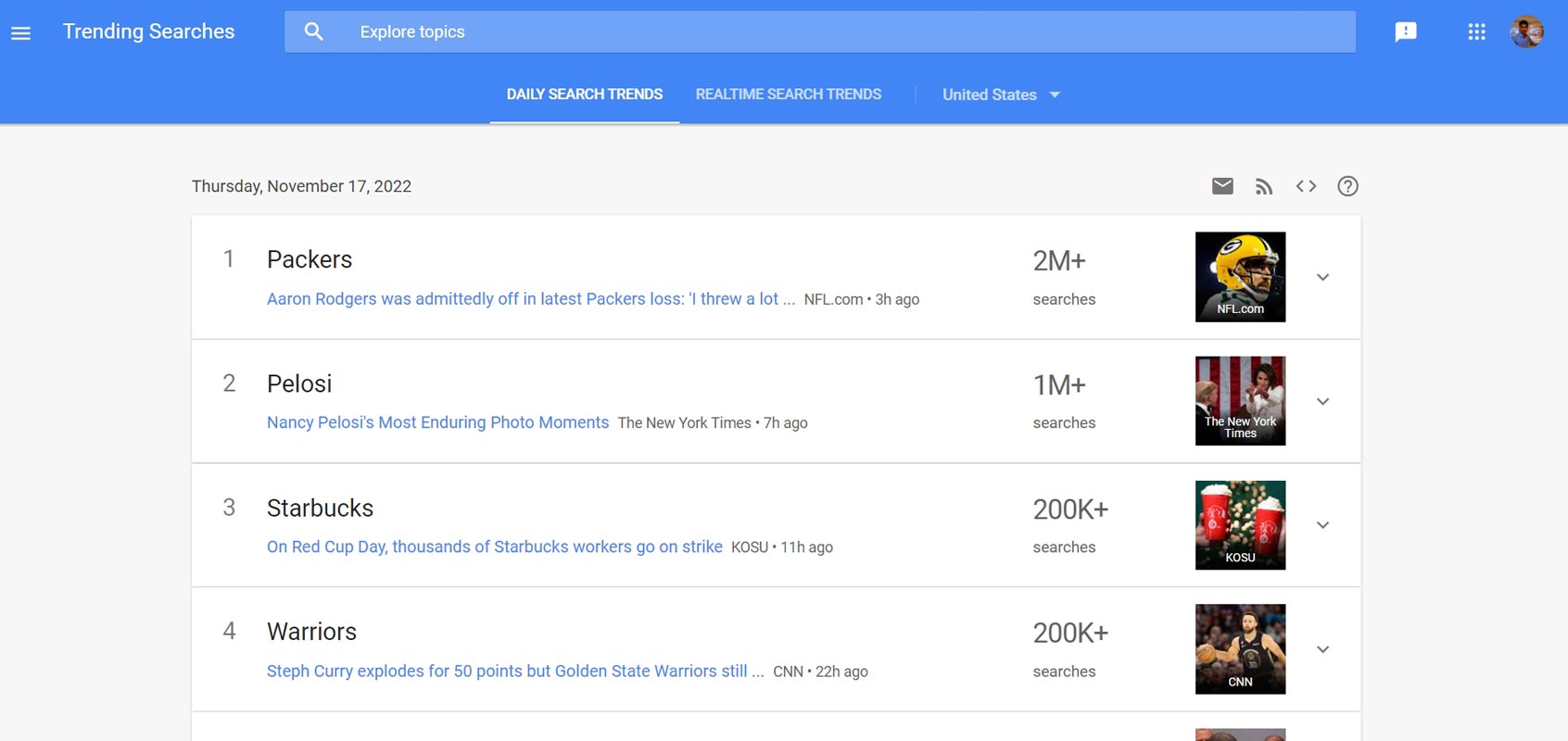This screenshot has height=741, width=1568.
Task: Click the NFL.com Packers thumbnail
Action: pyautogui.click(x=1240, y=277)
